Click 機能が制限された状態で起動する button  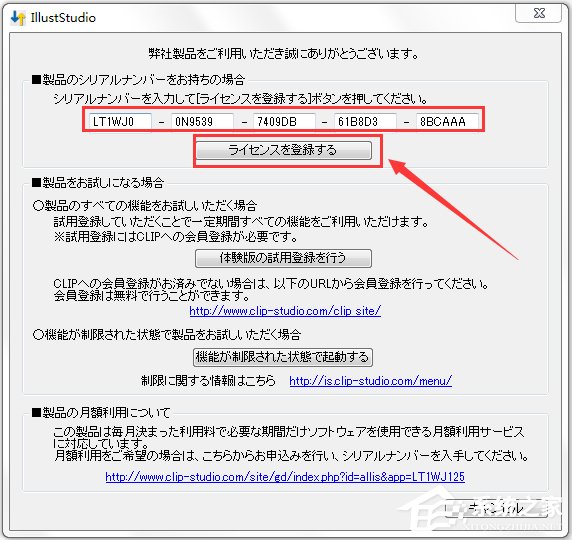283,357
